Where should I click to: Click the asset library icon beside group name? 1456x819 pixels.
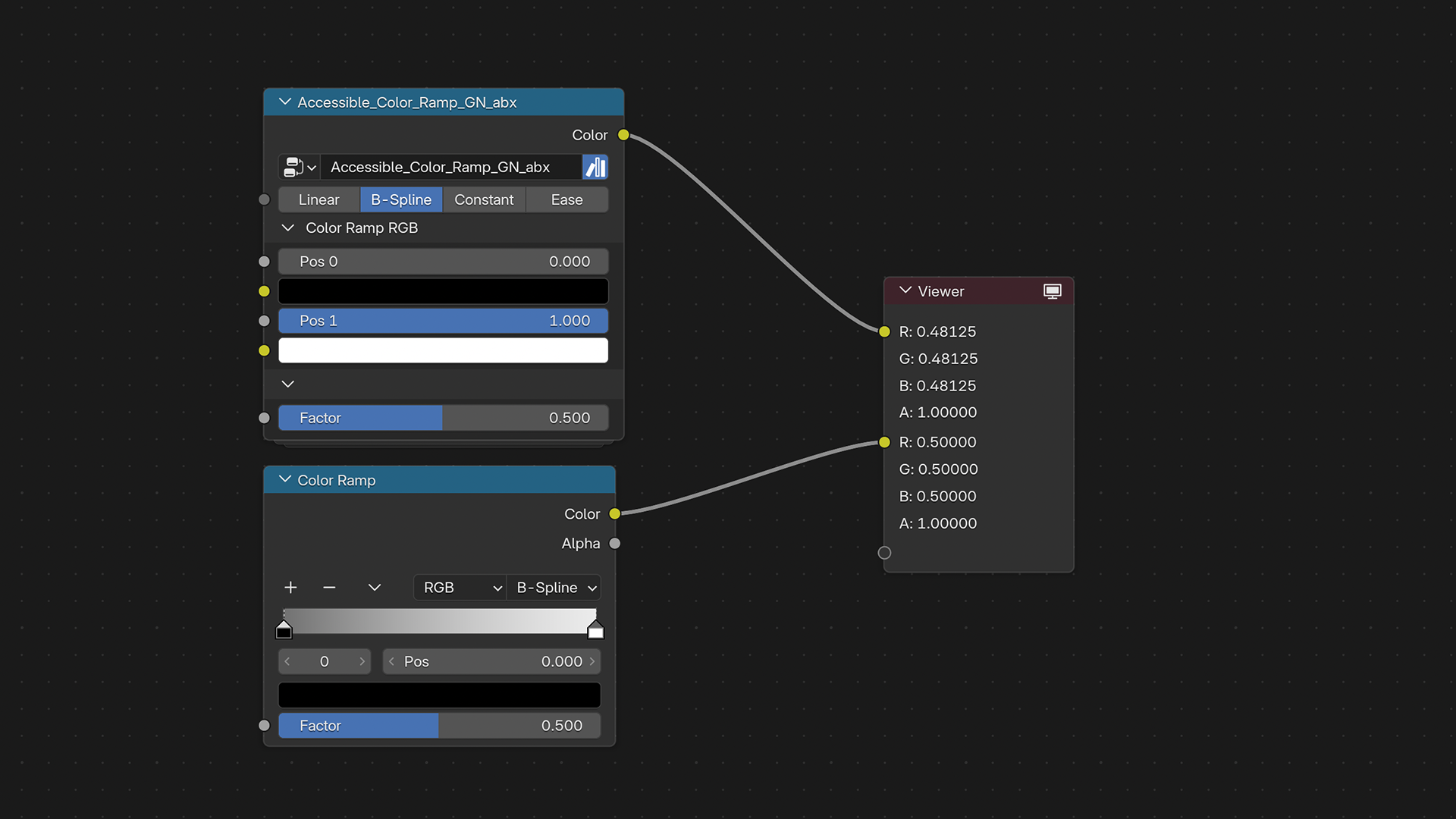pos(595,167)
